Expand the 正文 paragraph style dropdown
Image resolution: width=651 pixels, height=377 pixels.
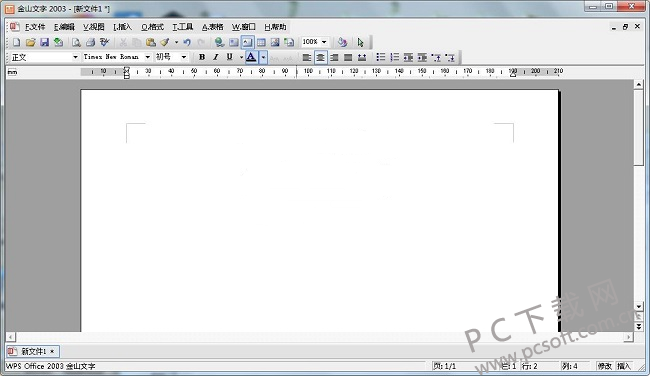click(75, 57)
